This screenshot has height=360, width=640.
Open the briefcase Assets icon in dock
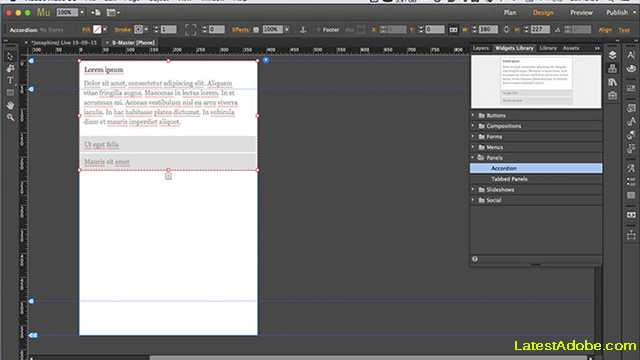(612, 96)
